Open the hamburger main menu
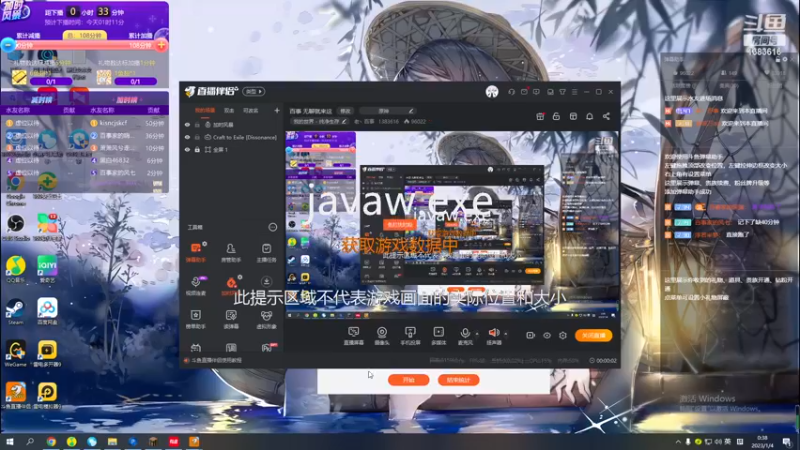Image resolution: width=800 pixels, height=450 pixels. (x=574, y=92)
